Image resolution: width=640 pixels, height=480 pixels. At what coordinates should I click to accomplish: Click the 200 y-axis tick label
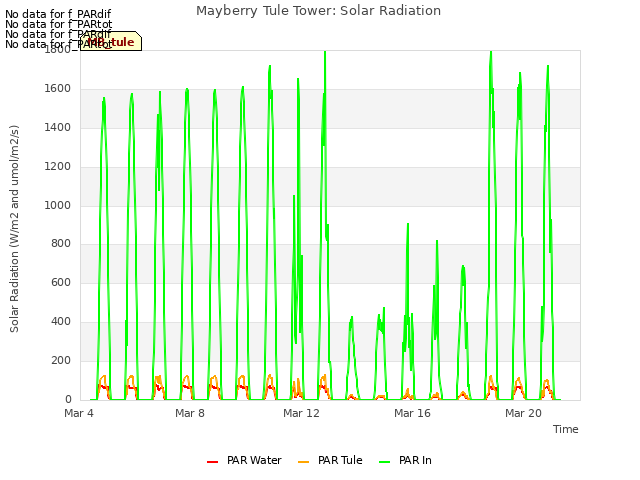[61, 360]
